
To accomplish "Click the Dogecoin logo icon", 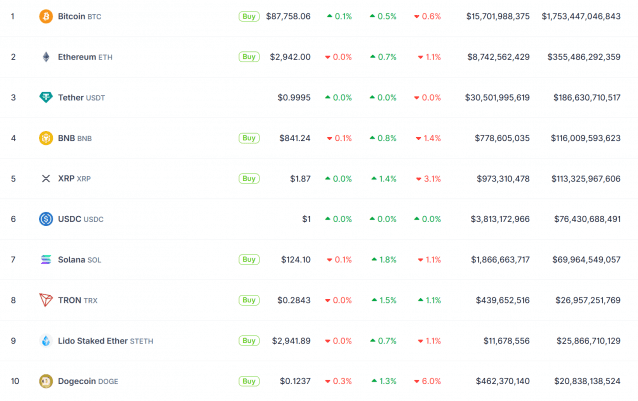I will (x=45, y=381).
